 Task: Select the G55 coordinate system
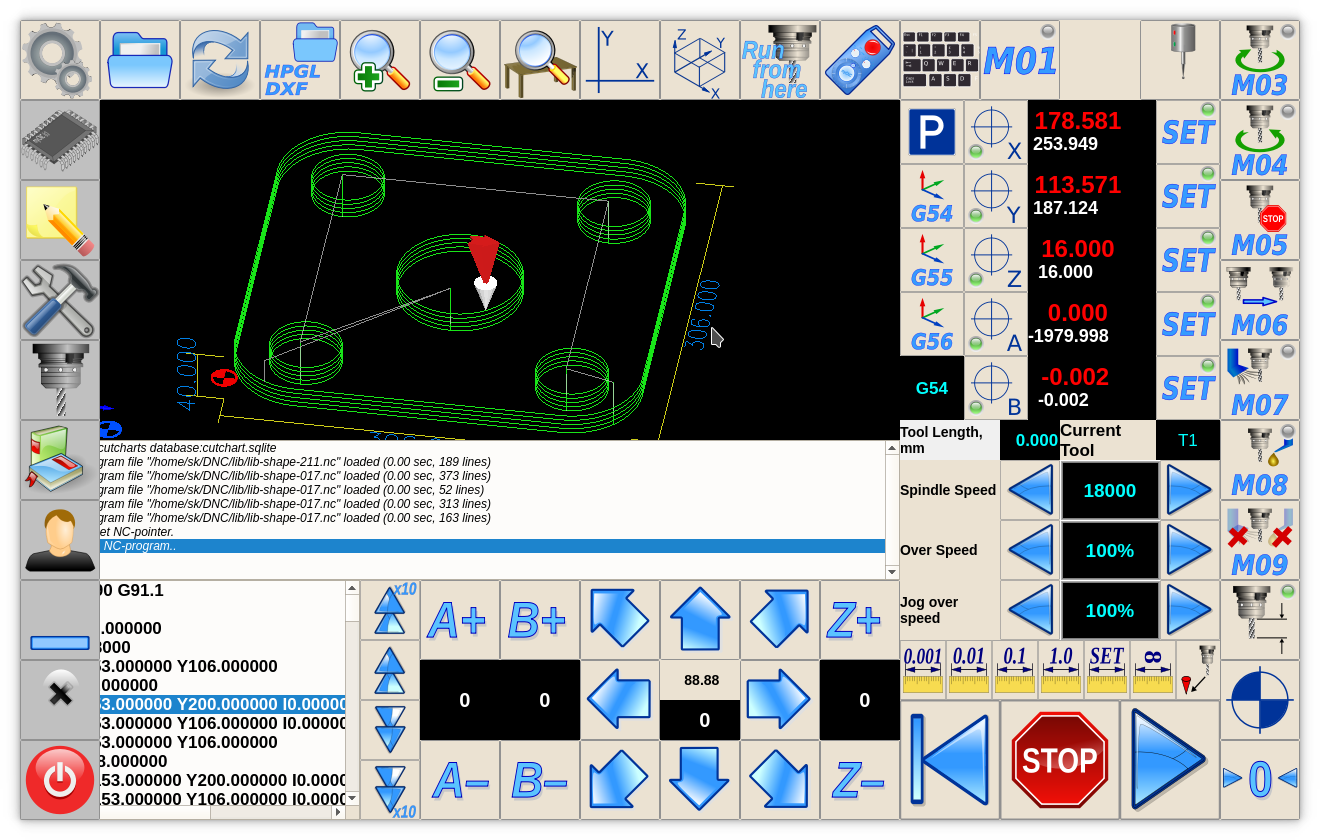click(x=931, y=260)
